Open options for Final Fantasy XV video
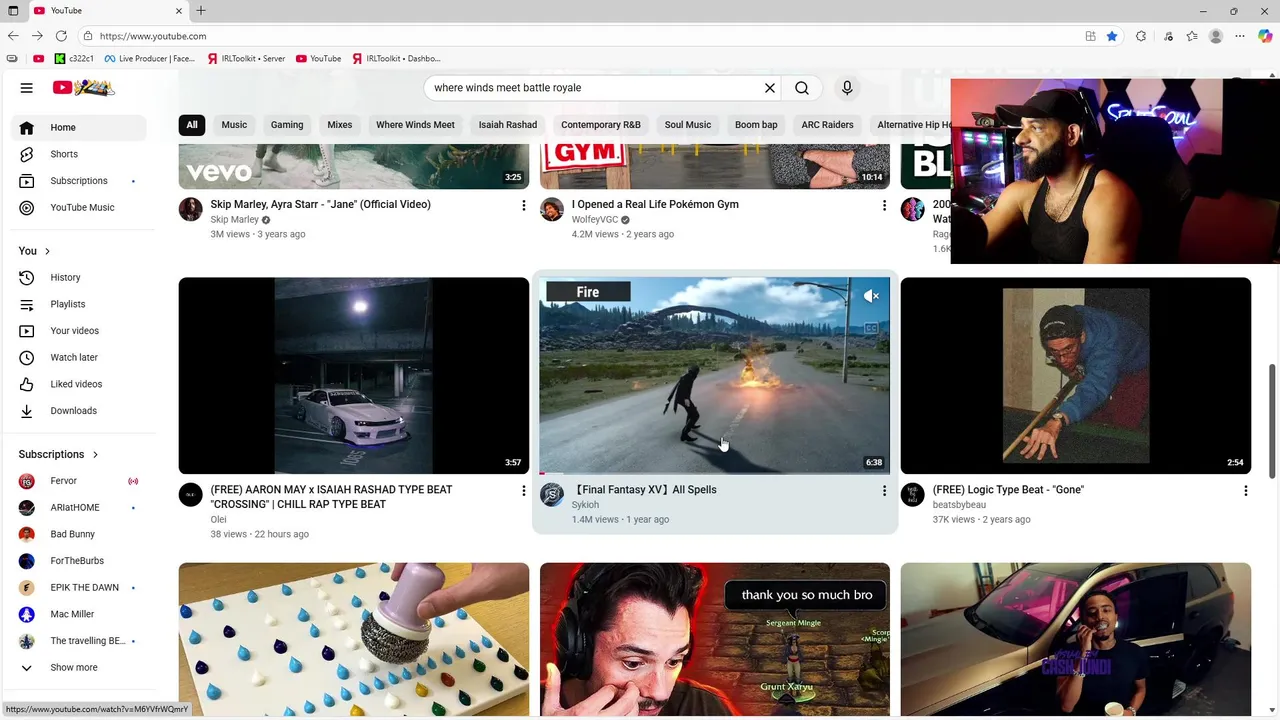Viewport: 1280px width, 720px height. tap(884, 491)
